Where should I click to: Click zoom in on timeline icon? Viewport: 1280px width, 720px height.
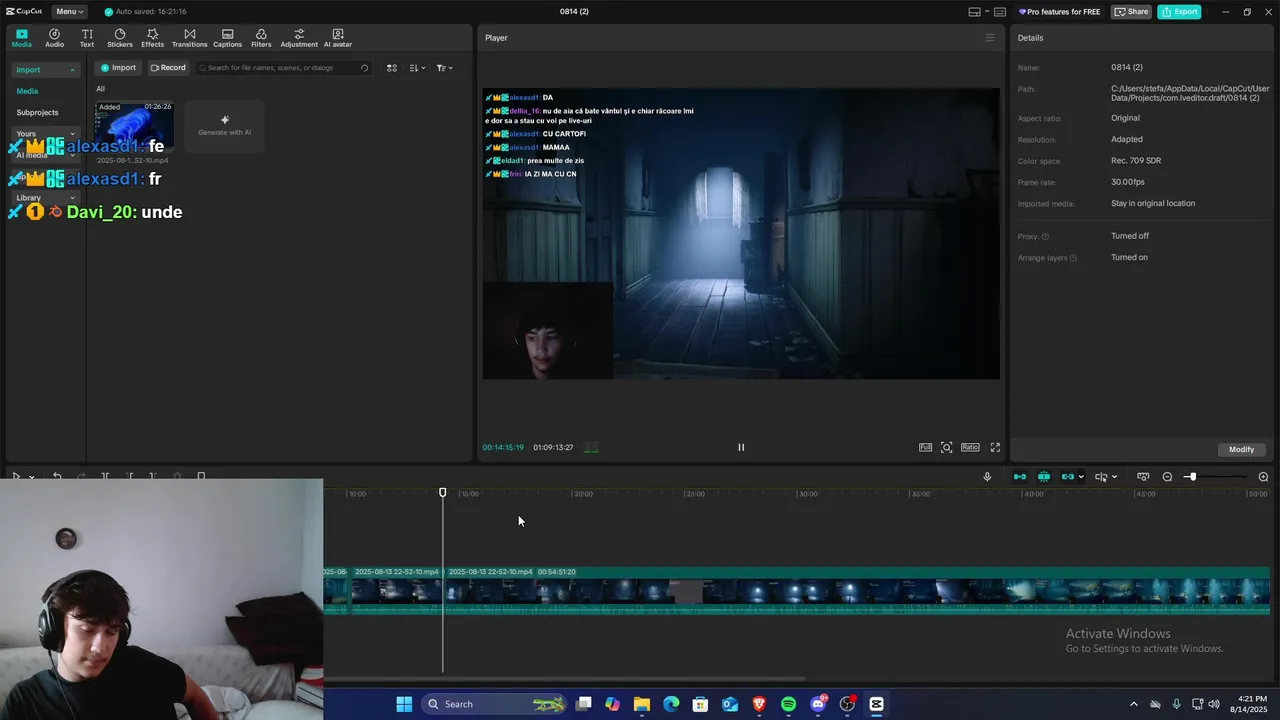(1263, 477)
